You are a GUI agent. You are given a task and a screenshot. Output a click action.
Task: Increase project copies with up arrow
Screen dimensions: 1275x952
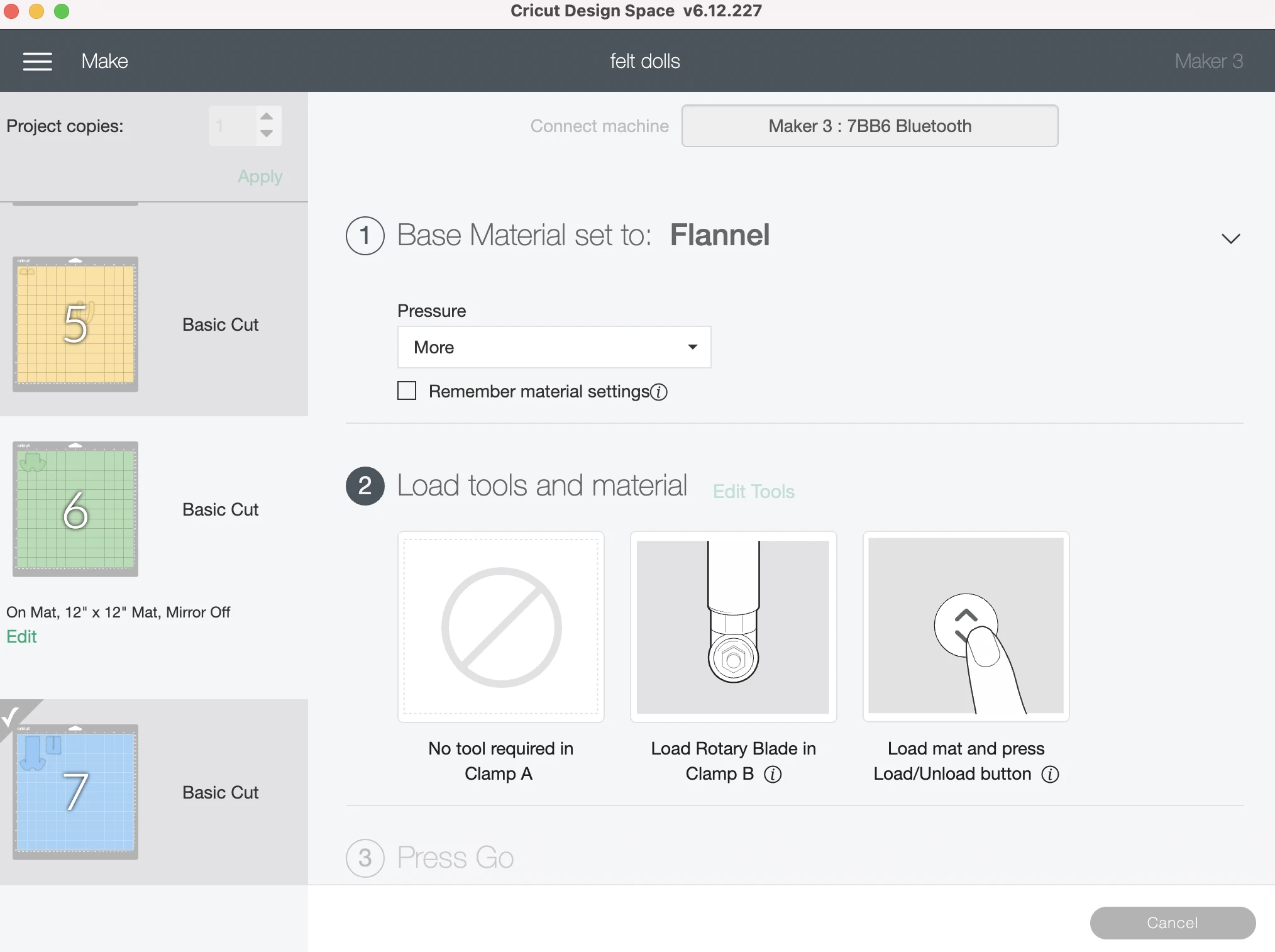[267, 116]
